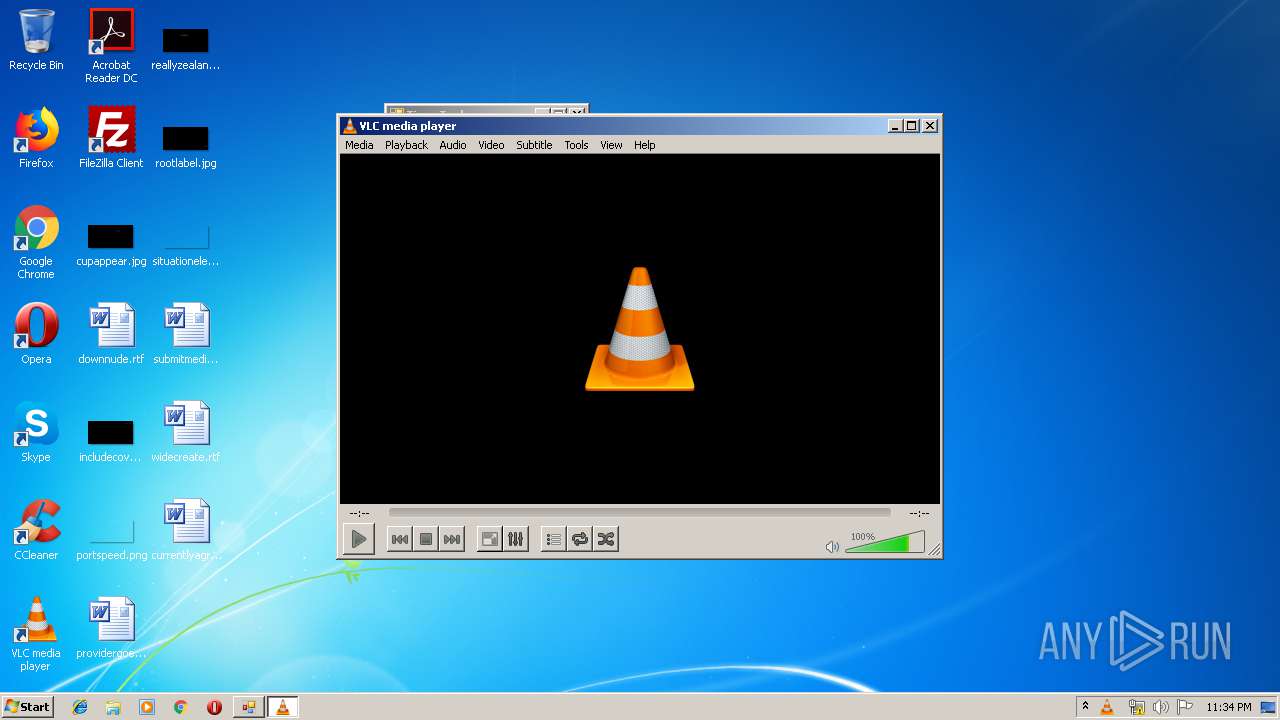
Task: Select the downnude.rtf document
Action: click(111, 334)
